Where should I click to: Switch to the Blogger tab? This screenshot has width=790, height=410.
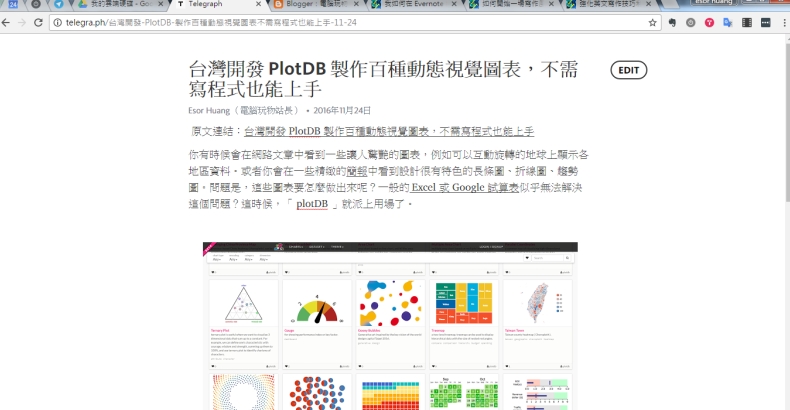coord(302,5)
